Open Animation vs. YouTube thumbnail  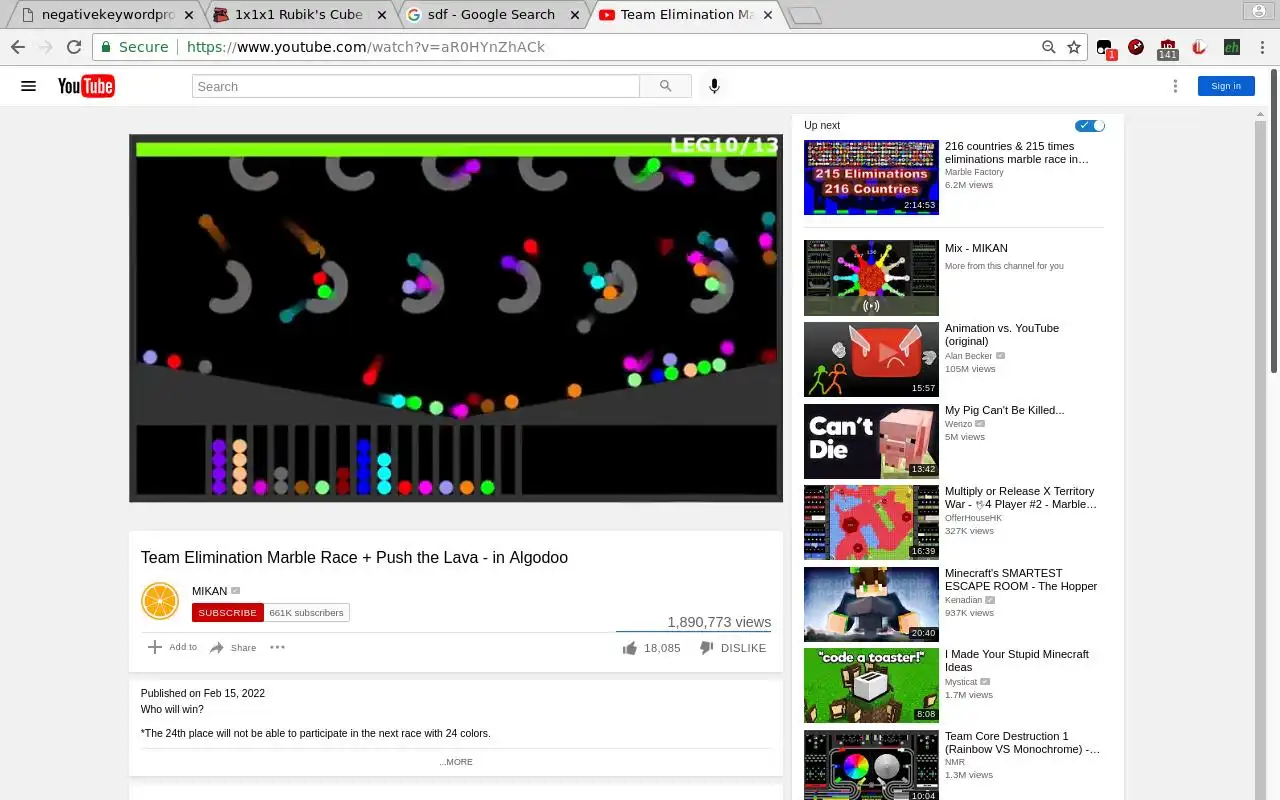871,359
